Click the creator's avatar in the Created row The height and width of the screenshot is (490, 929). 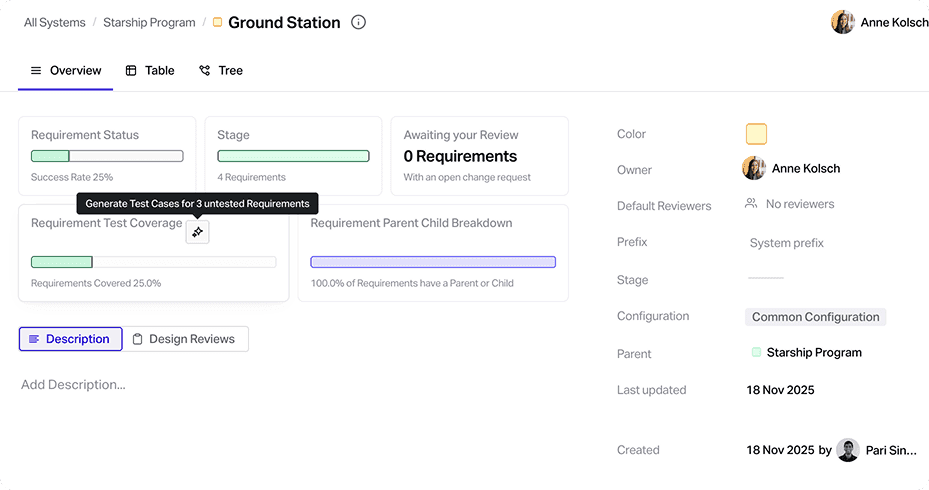[847, 450]
